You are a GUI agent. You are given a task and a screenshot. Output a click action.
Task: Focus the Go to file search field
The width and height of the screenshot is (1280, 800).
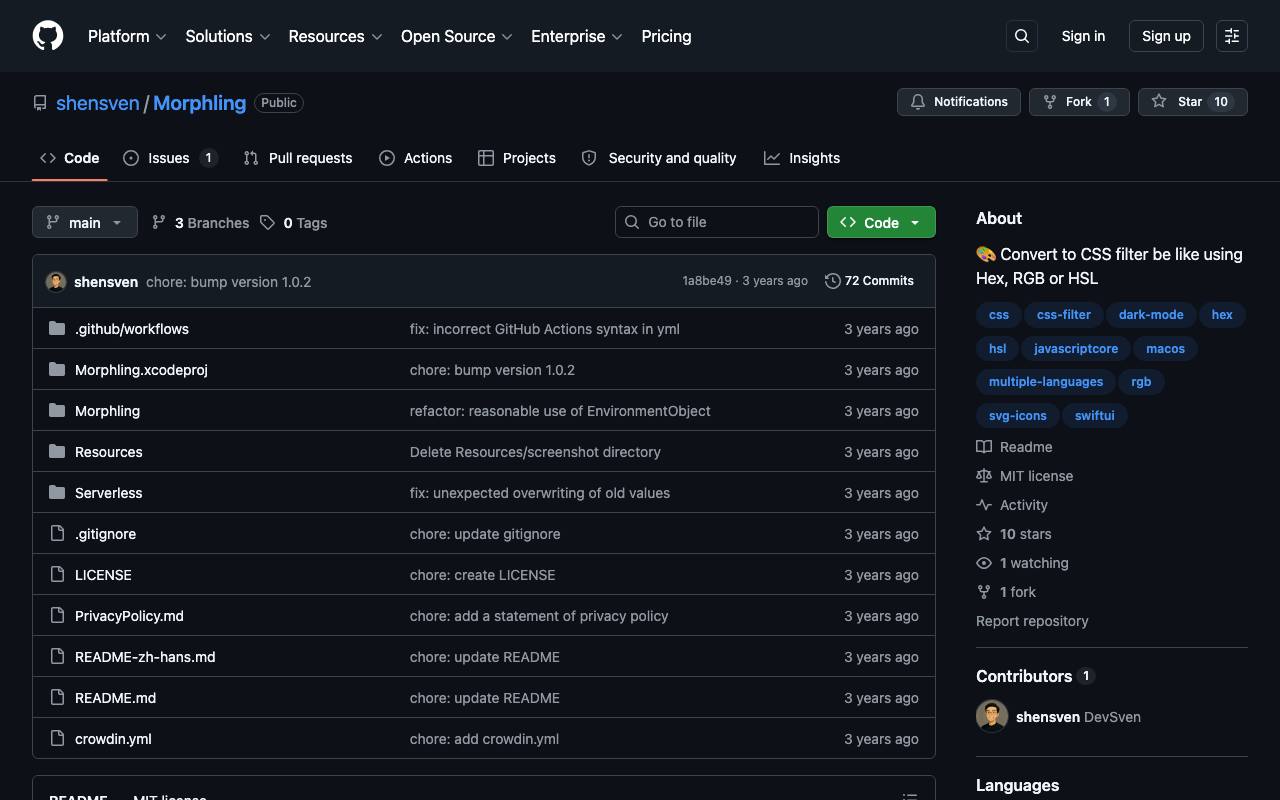717,222
